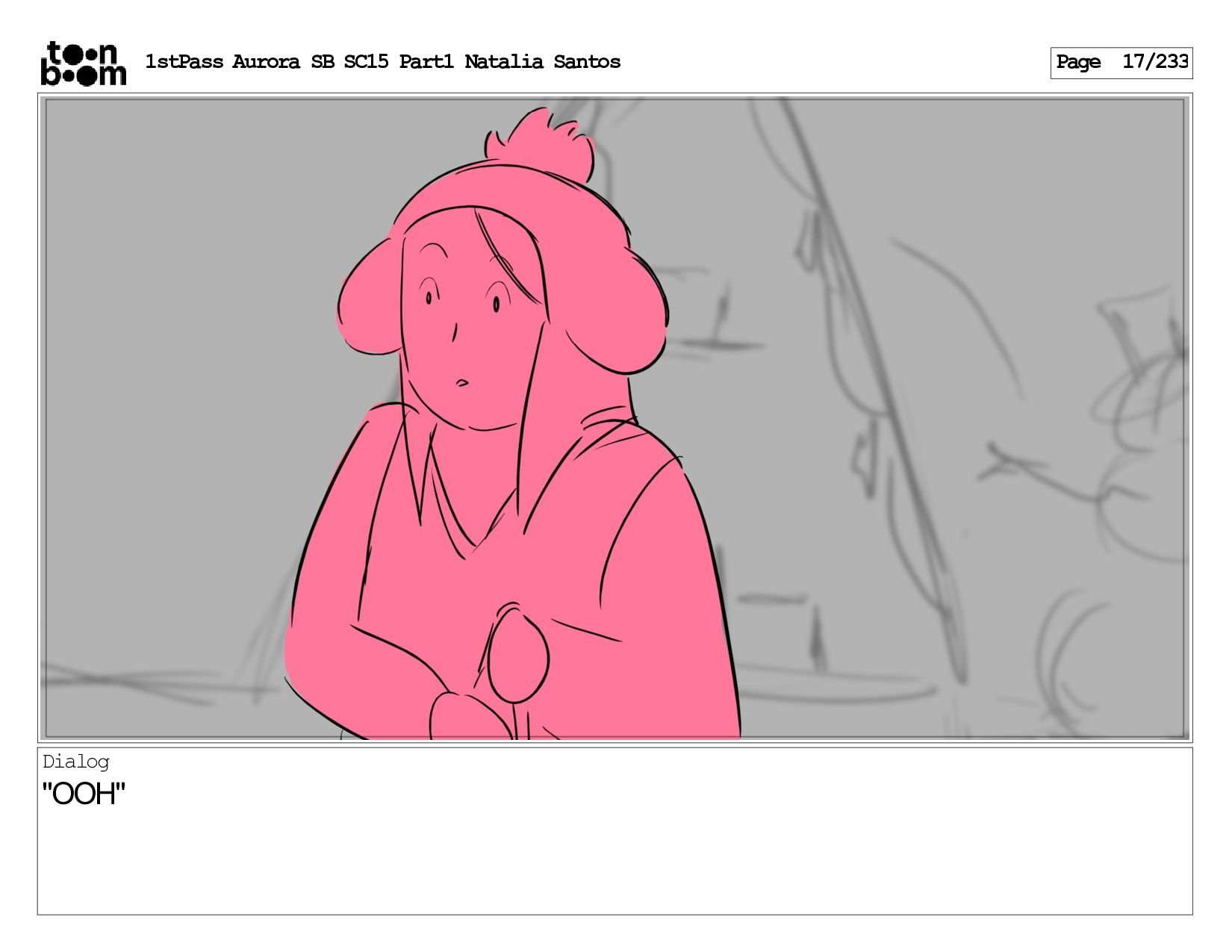This screenshot has height=952, width=1232.
Task: Select the character's hand at bottom
Action: (x=461, y=715)
